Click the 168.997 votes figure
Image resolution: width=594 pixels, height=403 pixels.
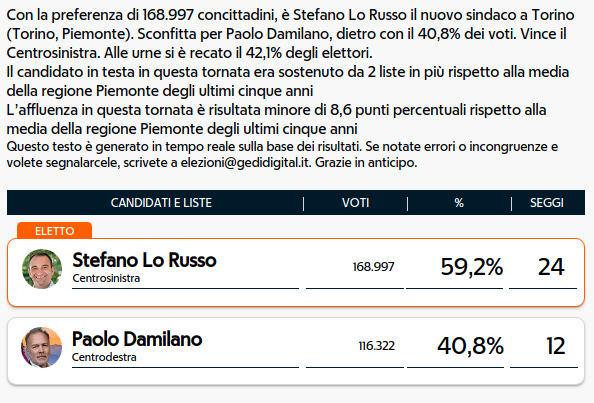point(374,267)
